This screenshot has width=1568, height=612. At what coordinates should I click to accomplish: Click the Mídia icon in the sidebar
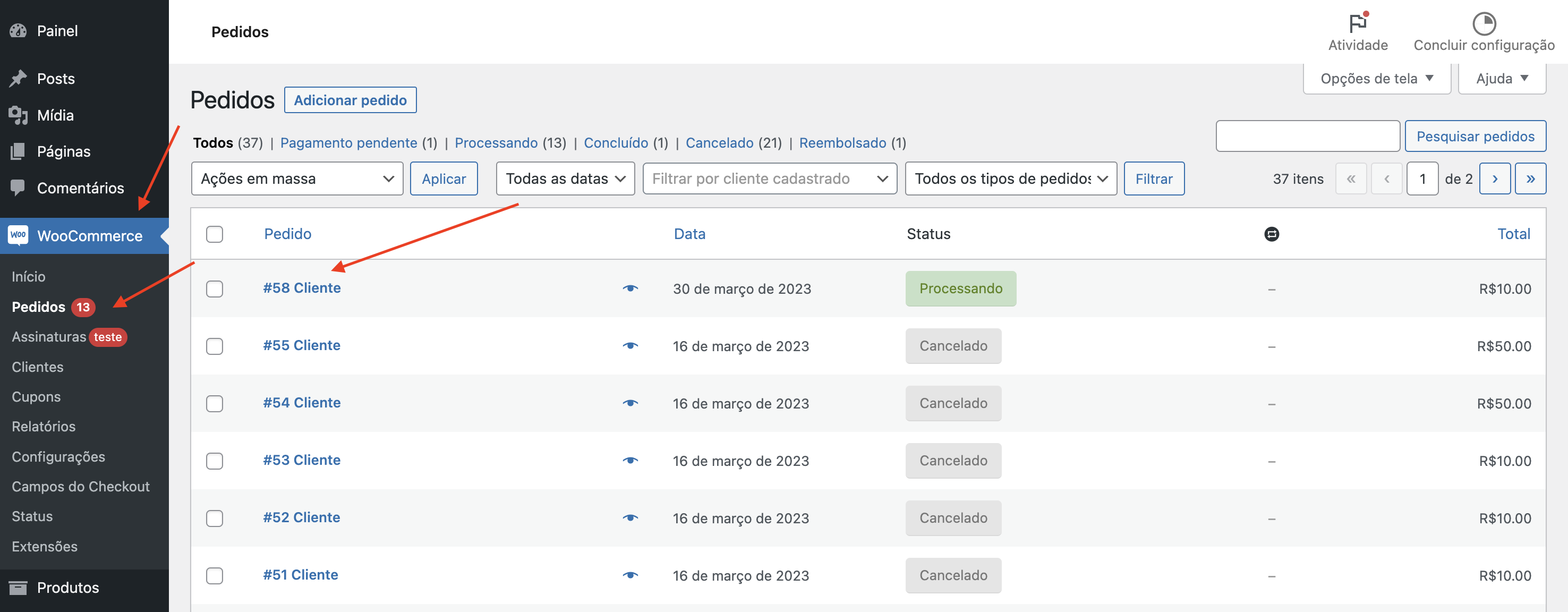(18, 115)
